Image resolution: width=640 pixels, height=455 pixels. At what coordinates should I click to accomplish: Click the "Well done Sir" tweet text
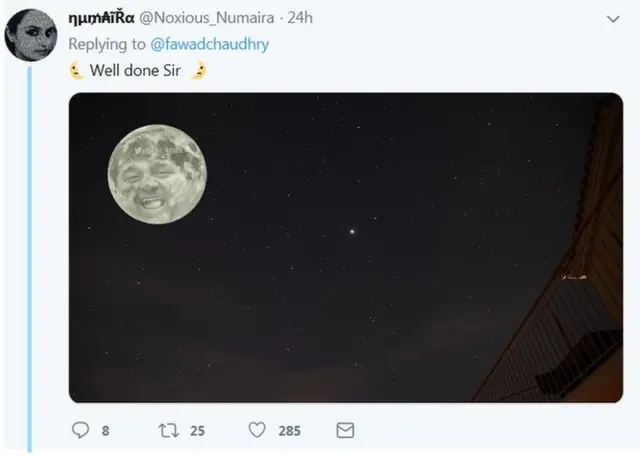point(135,70)
